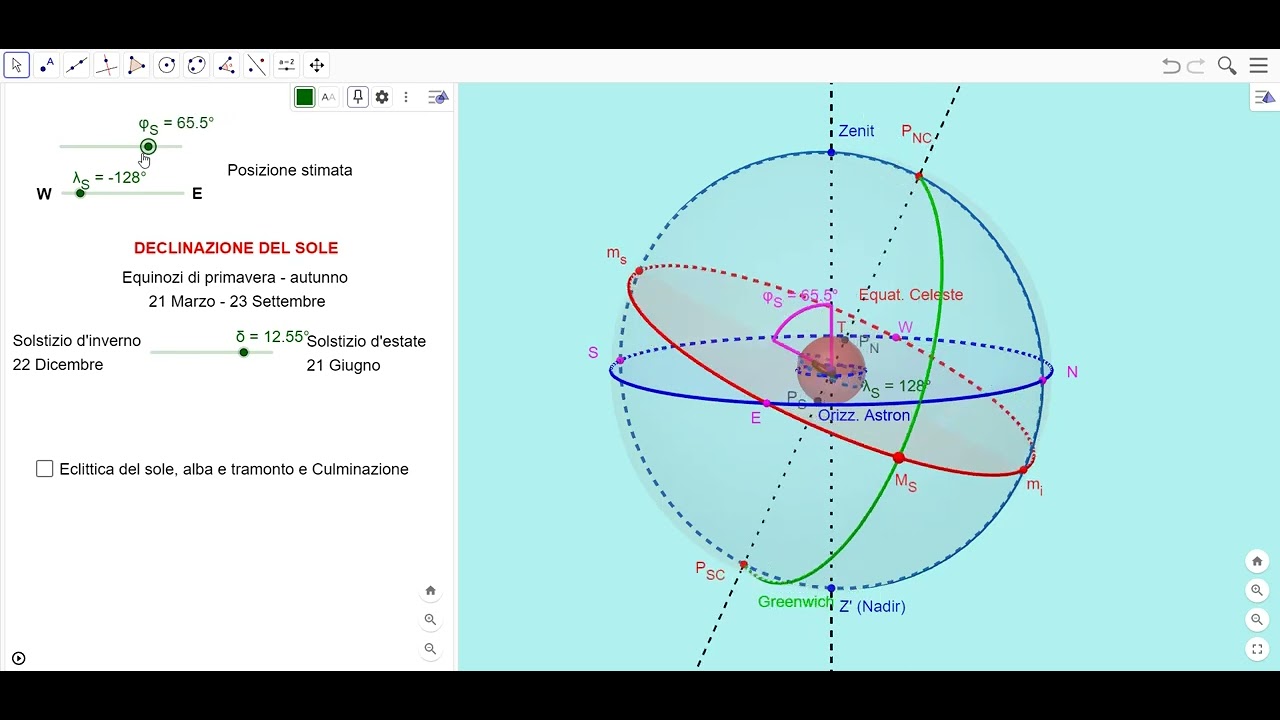Image resolution: width=1280 pixels, height=720 pixels.
Task: Select the Point tool
Action: coord(47,65)
